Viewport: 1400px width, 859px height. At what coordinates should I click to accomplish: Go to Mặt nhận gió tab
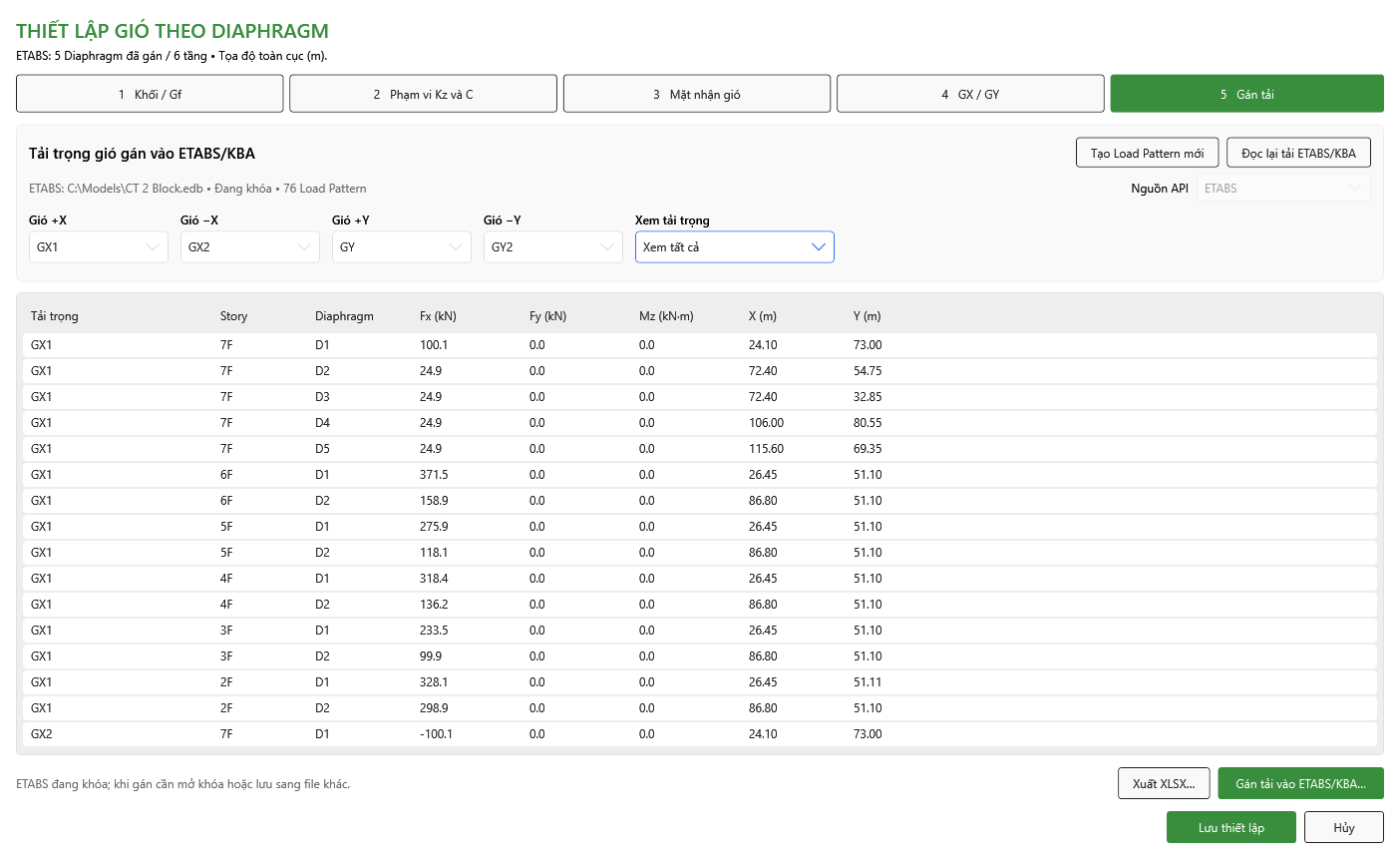click(697, 94)
